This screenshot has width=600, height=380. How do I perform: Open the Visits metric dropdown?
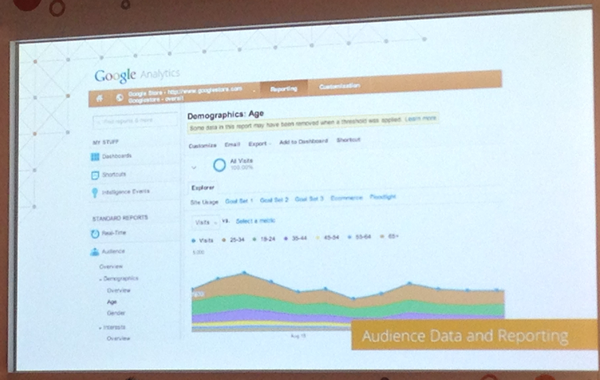click(x=205, y=222)
